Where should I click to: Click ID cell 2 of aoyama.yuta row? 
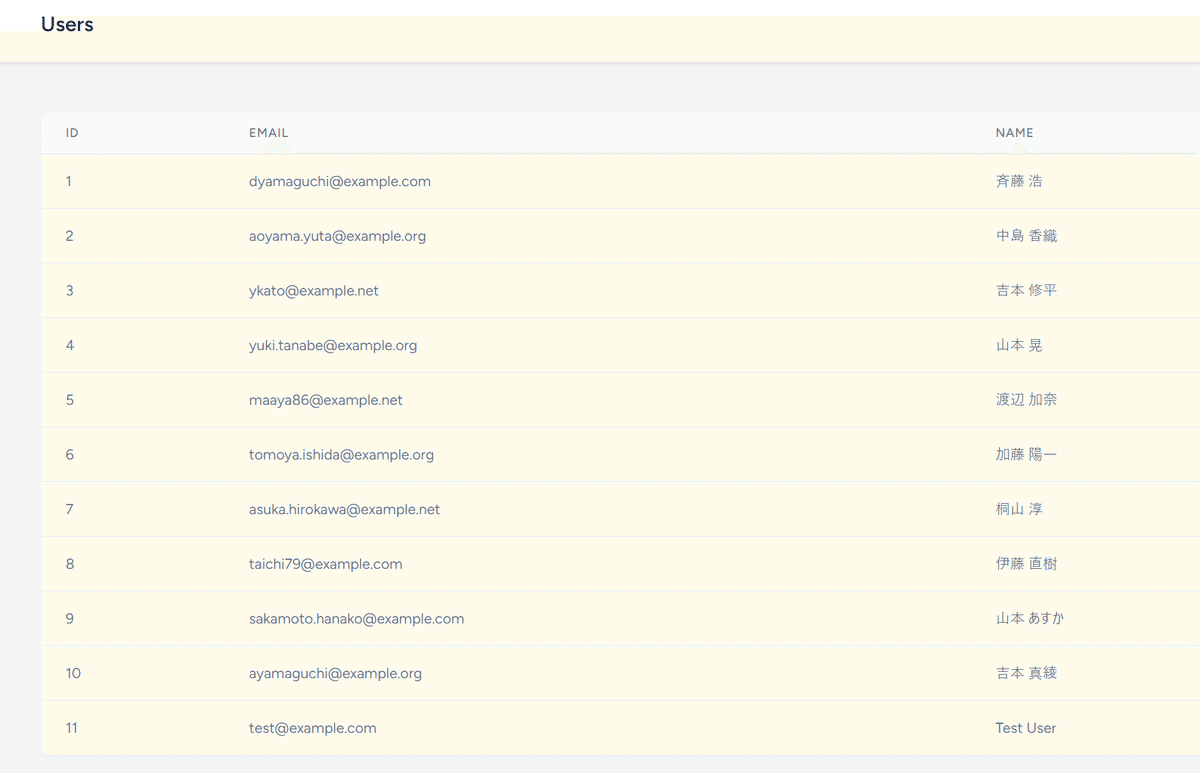pyautogui.click(x=70, y=236)
